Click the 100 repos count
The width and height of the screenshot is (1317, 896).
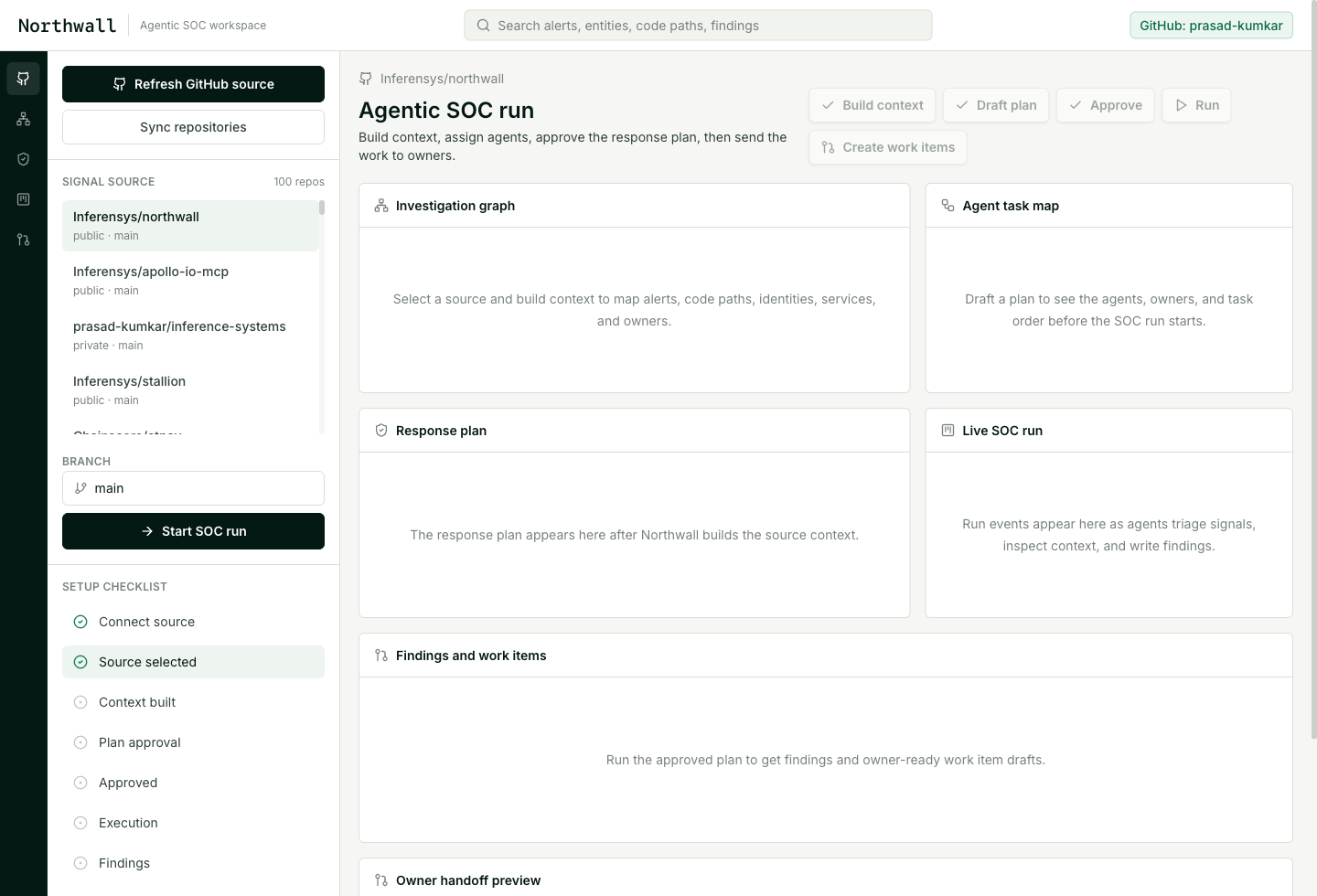pyautogui.click(x=299, y=182)
